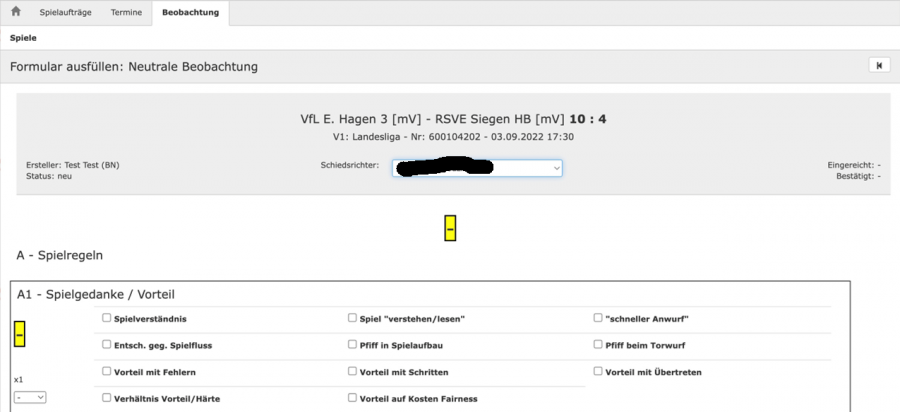Check Vorteil mit Fehlern option
Image resolution: width=900 pixels, height=412 pixels.
(x=107, y=371)
